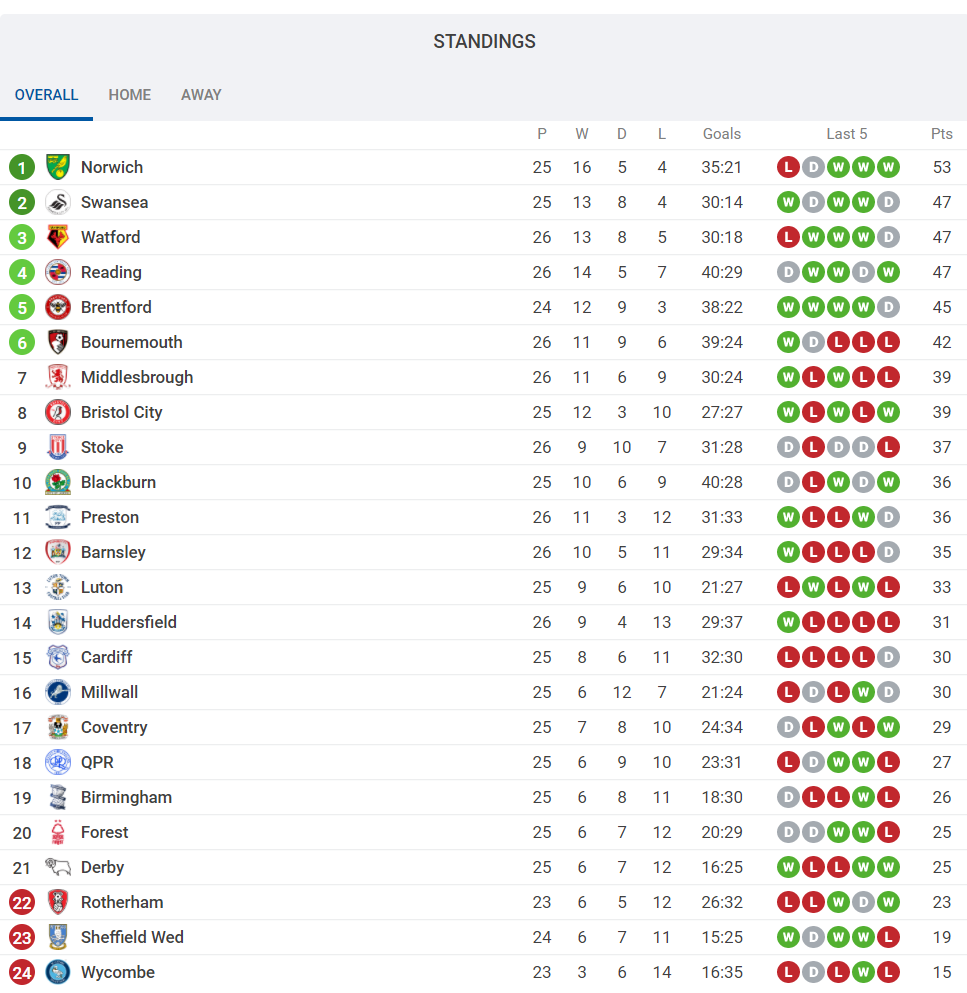Click the Watford club crest icon
Screen dimensions: 967x993
[58, 237]
